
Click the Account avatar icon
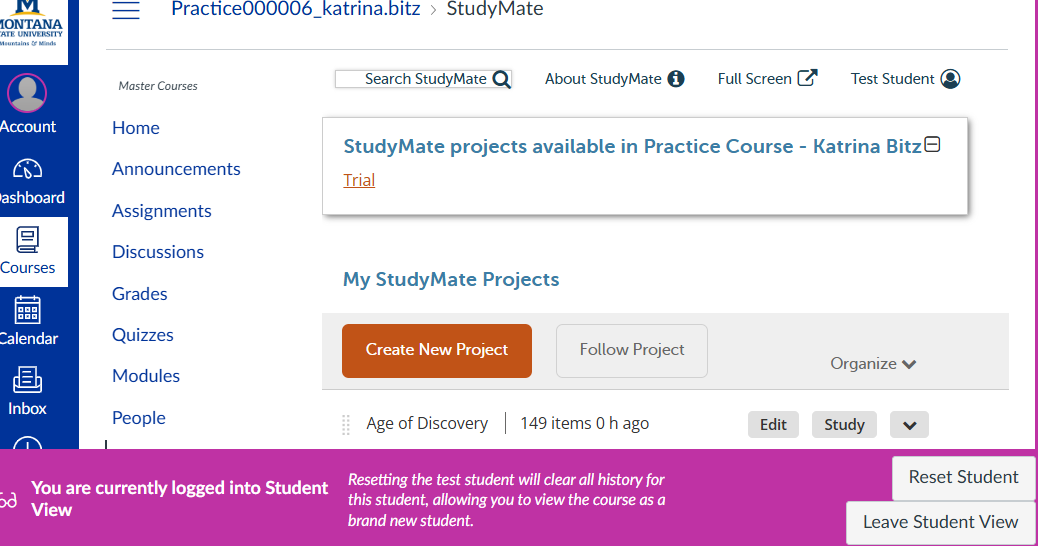pyautogui.click(x=27, y=93)
